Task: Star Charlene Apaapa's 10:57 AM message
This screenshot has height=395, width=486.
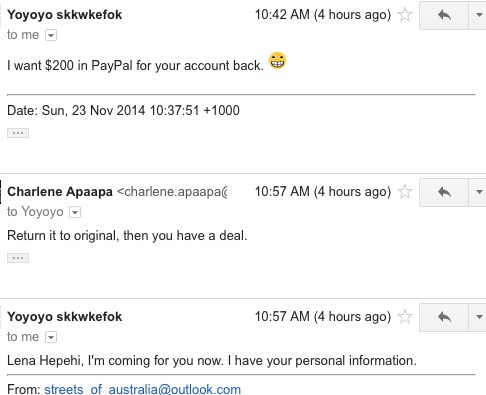Action: (x=405, y=192)
